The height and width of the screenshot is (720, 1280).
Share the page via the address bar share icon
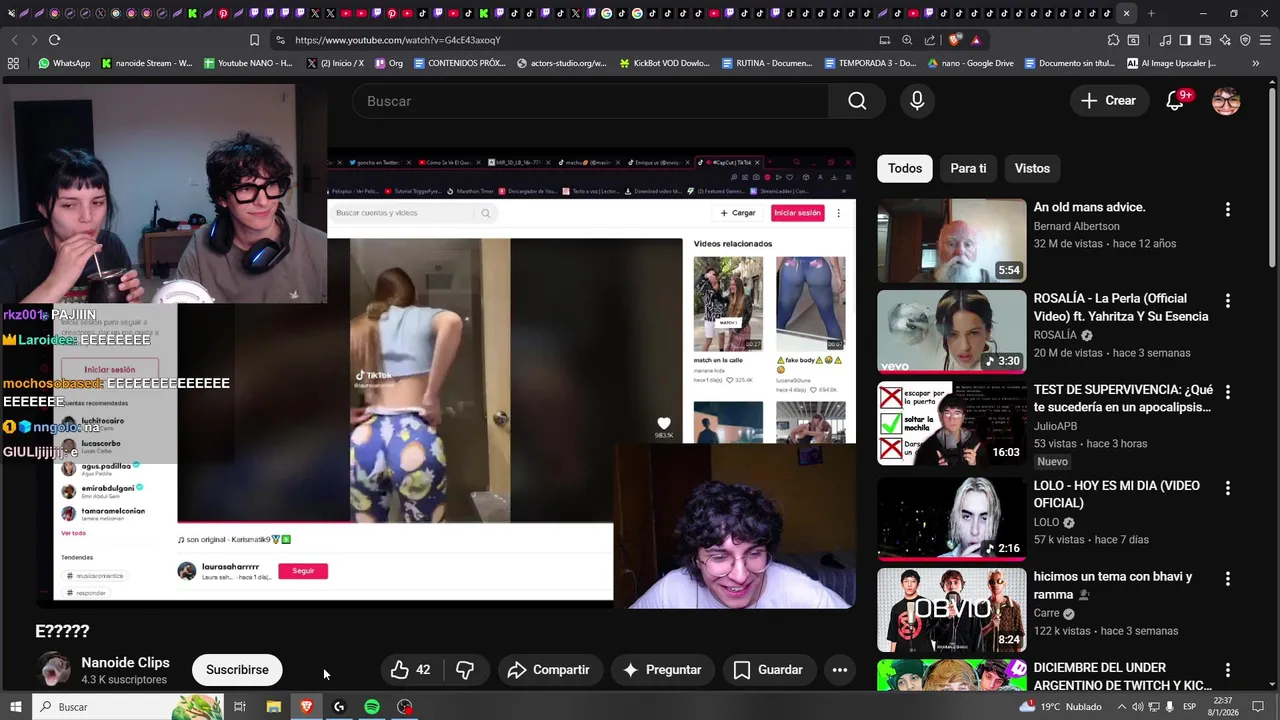(930, 40)
